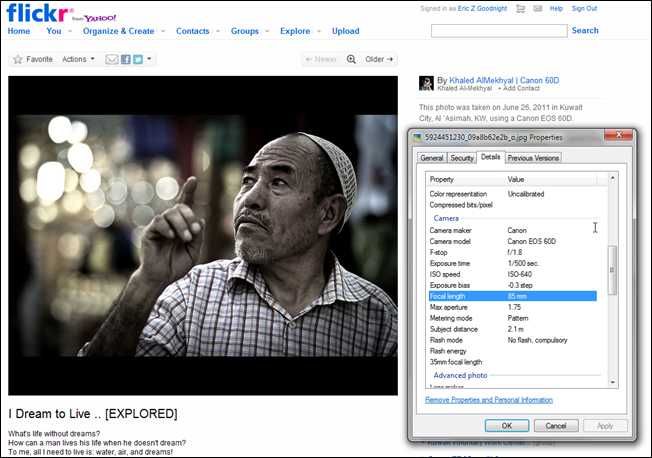
Task: Expand the Explore menu arrow
Action: (319, 31)
